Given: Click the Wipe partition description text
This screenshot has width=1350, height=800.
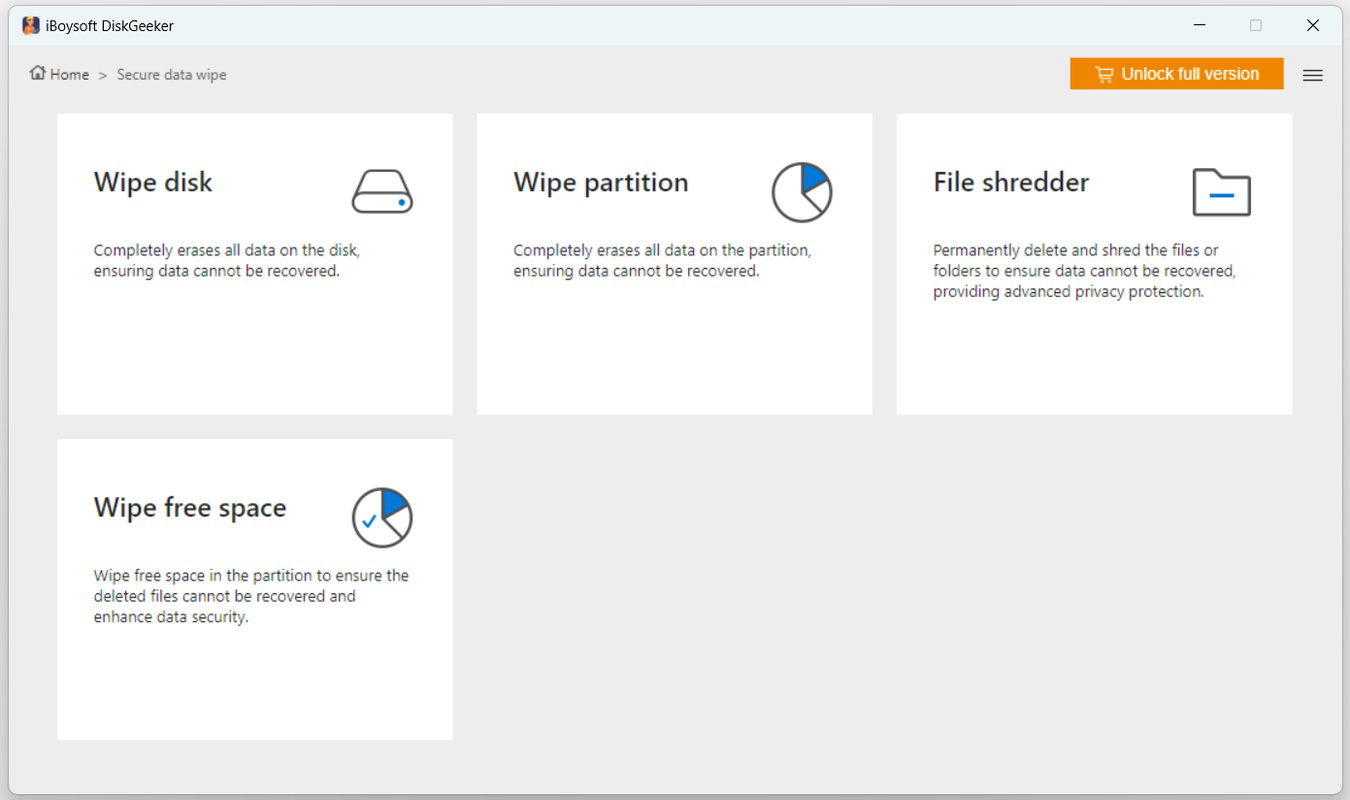Looking at the screenshot, I should (662, 260).
